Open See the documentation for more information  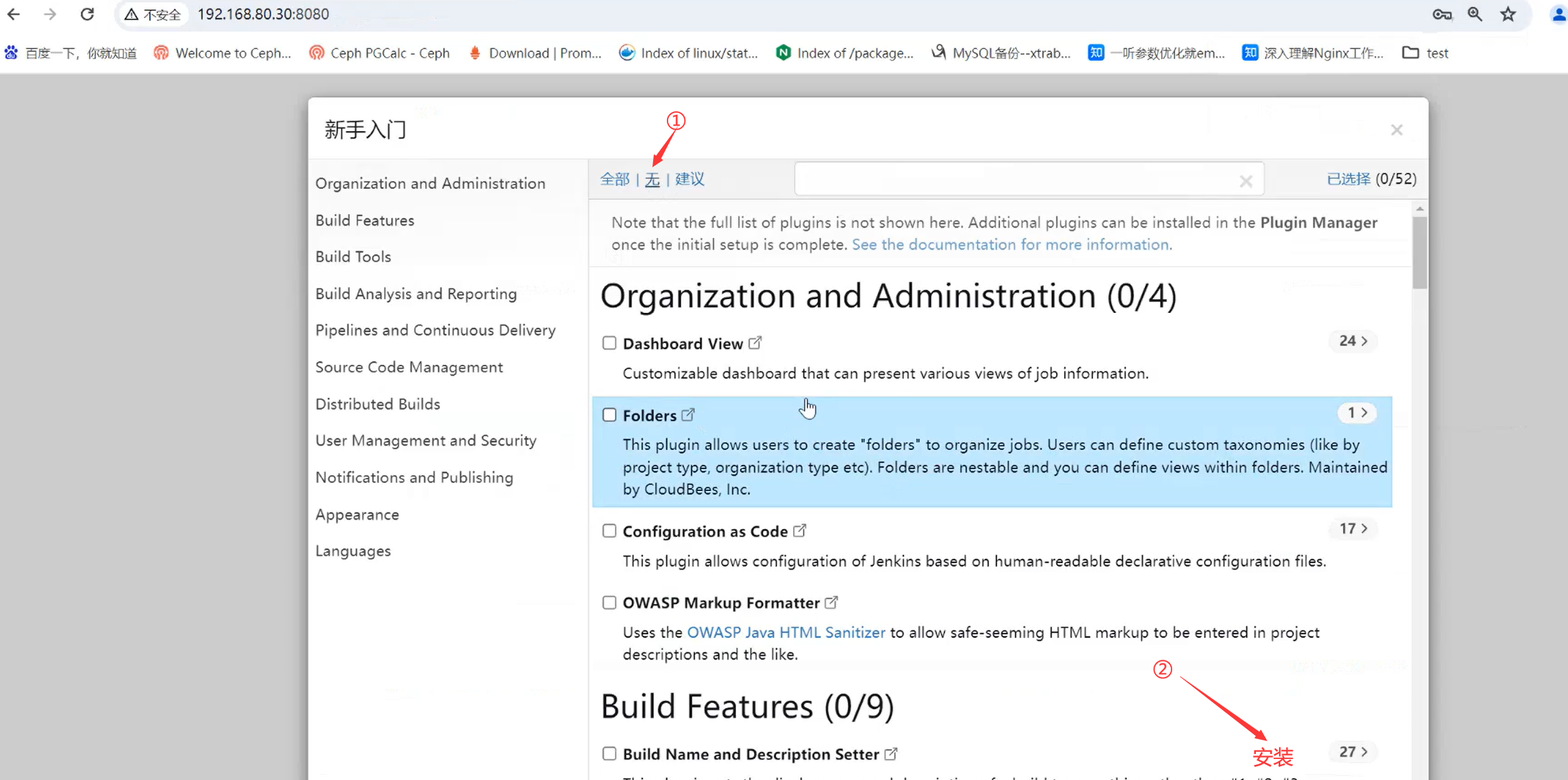pyautogui.click(x=1011, y=244)
